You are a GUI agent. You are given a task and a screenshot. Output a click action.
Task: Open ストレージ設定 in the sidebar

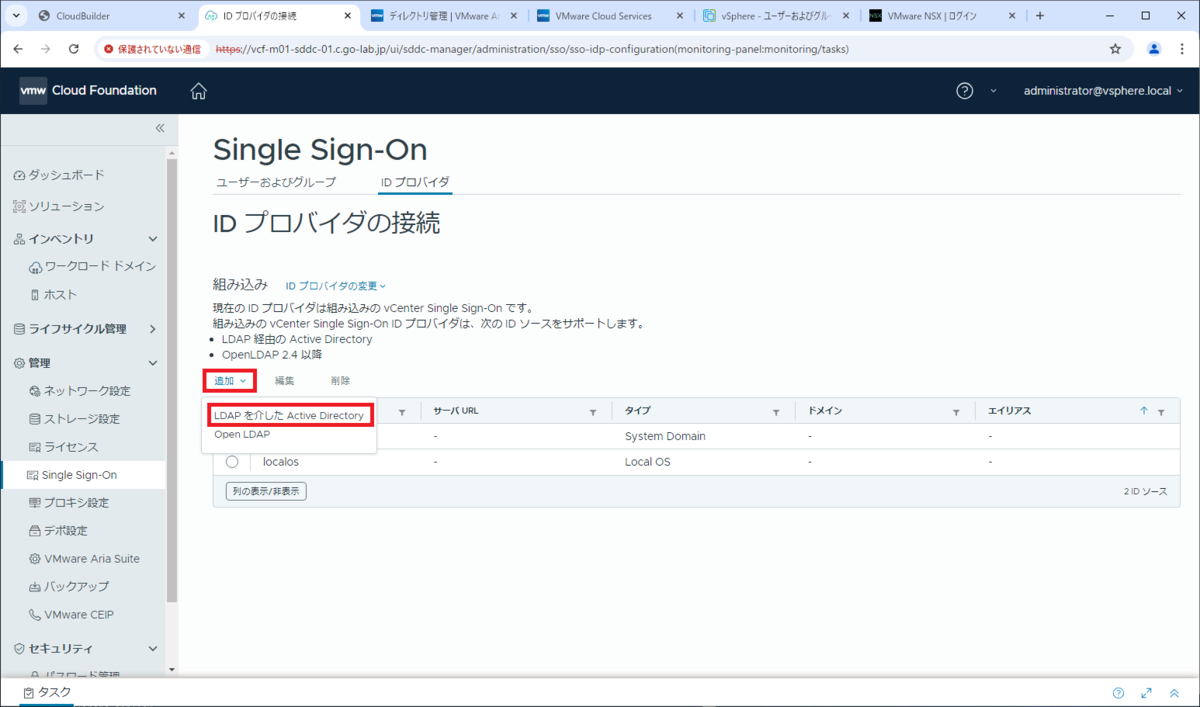75,419
